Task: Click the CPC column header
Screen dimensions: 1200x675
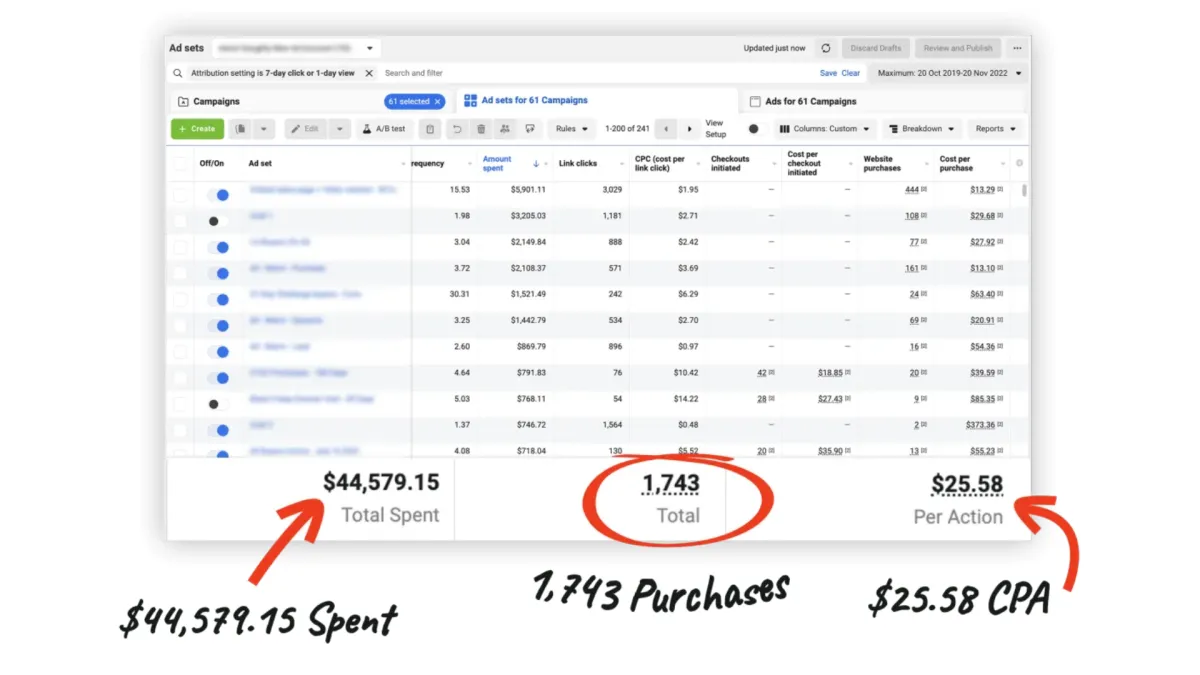Action: point(660,163)
